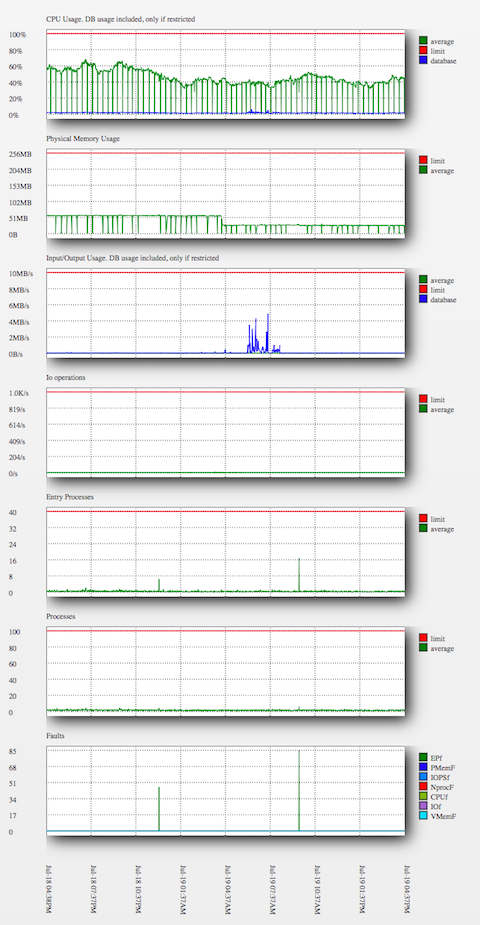480x925 pixels.
Task: Click the Jul-18 10:37PM time axis label
Action: (138, 890)
